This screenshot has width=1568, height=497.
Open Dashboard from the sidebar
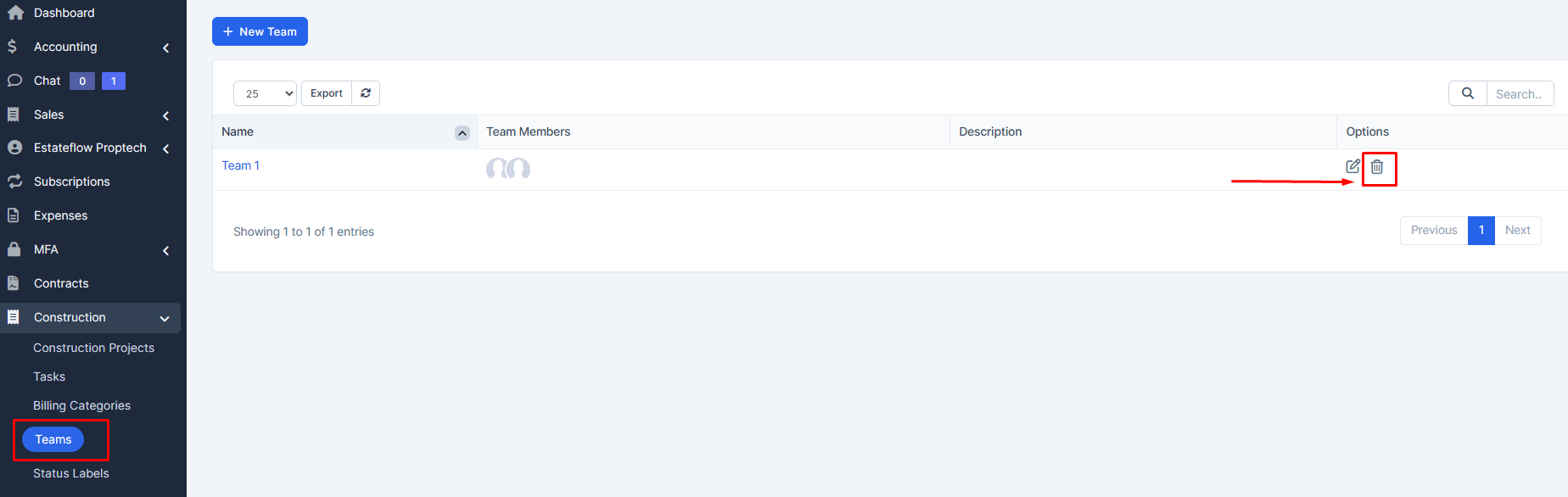click(64, 13)
